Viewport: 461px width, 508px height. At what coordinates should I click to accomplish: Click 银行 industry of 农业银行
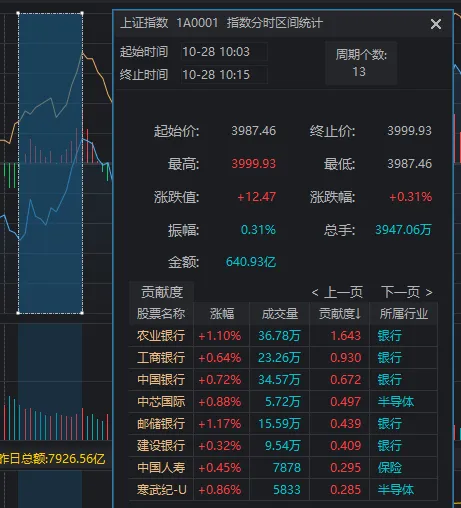[x=389, y=336]
